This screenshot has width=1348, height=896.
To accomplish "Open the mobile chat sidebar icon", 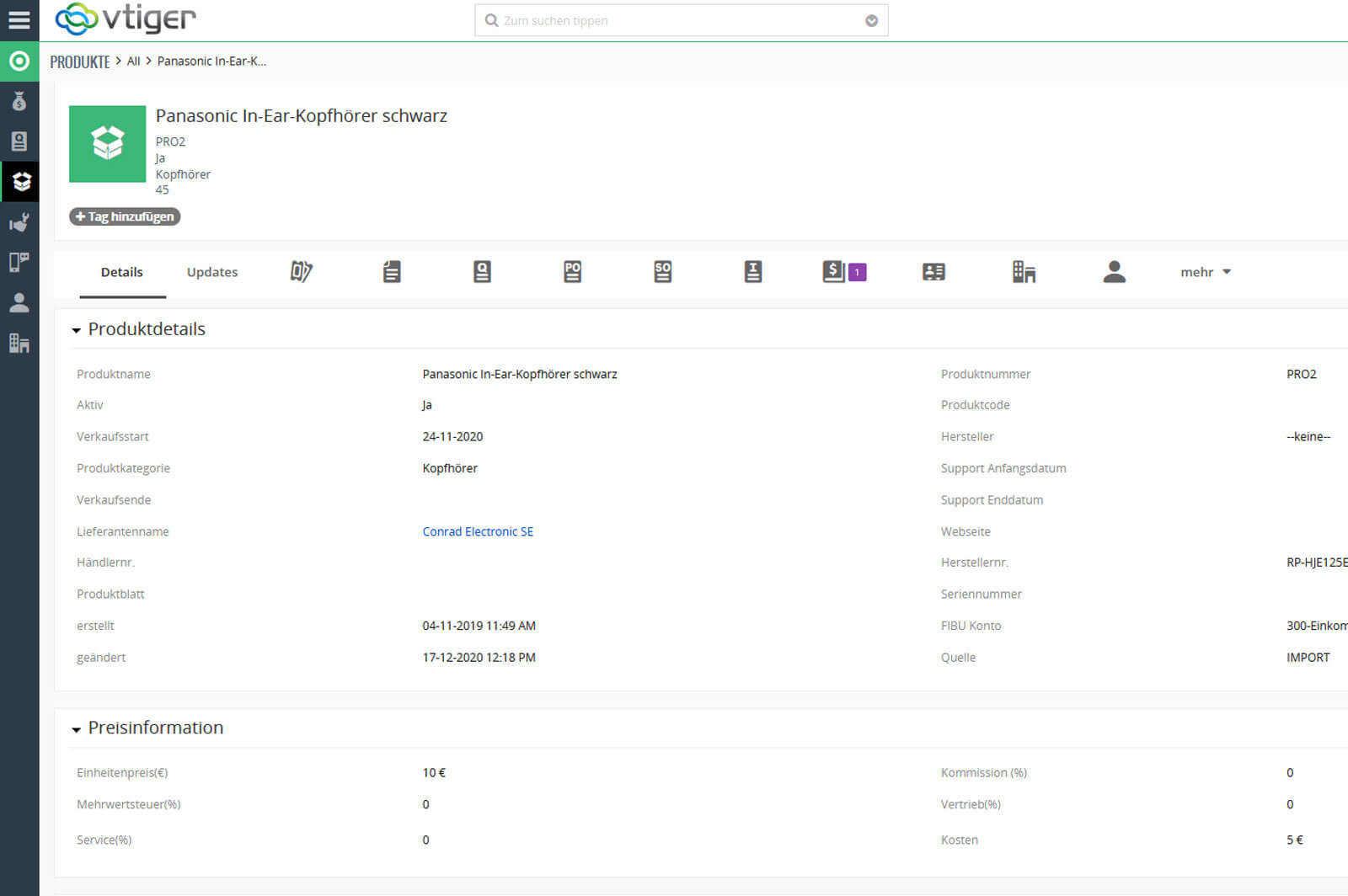I will pyautogui.click(x=19, y=262).
